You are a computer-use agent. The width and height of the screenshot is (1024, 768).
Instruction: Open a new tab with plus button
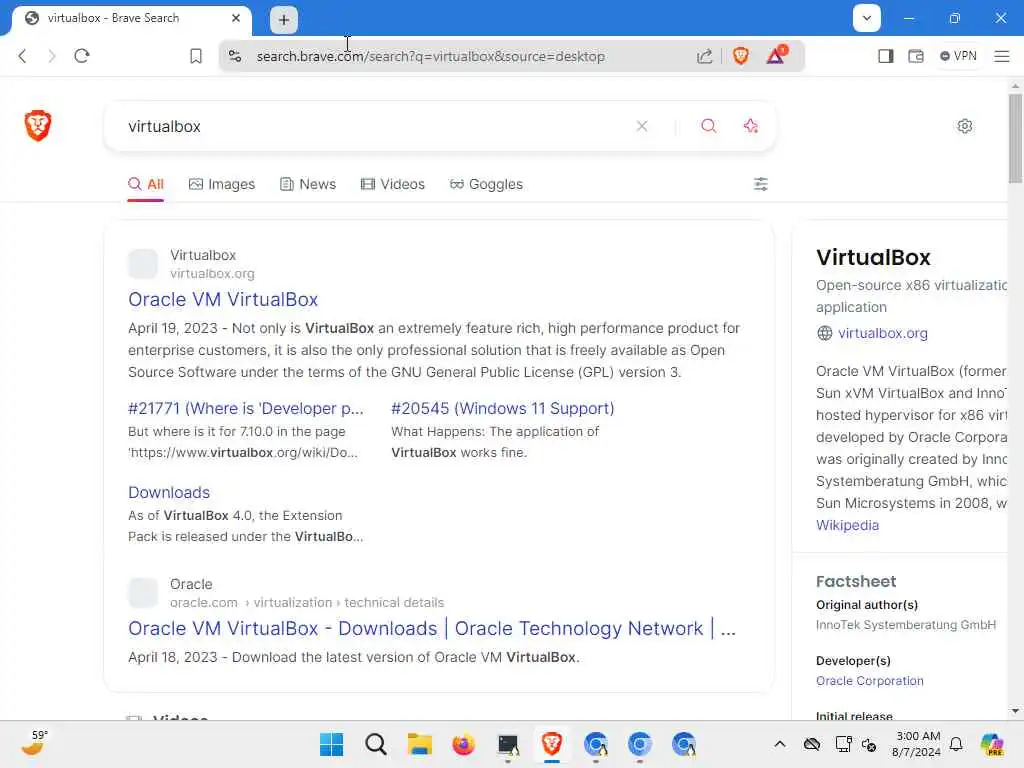284,20
